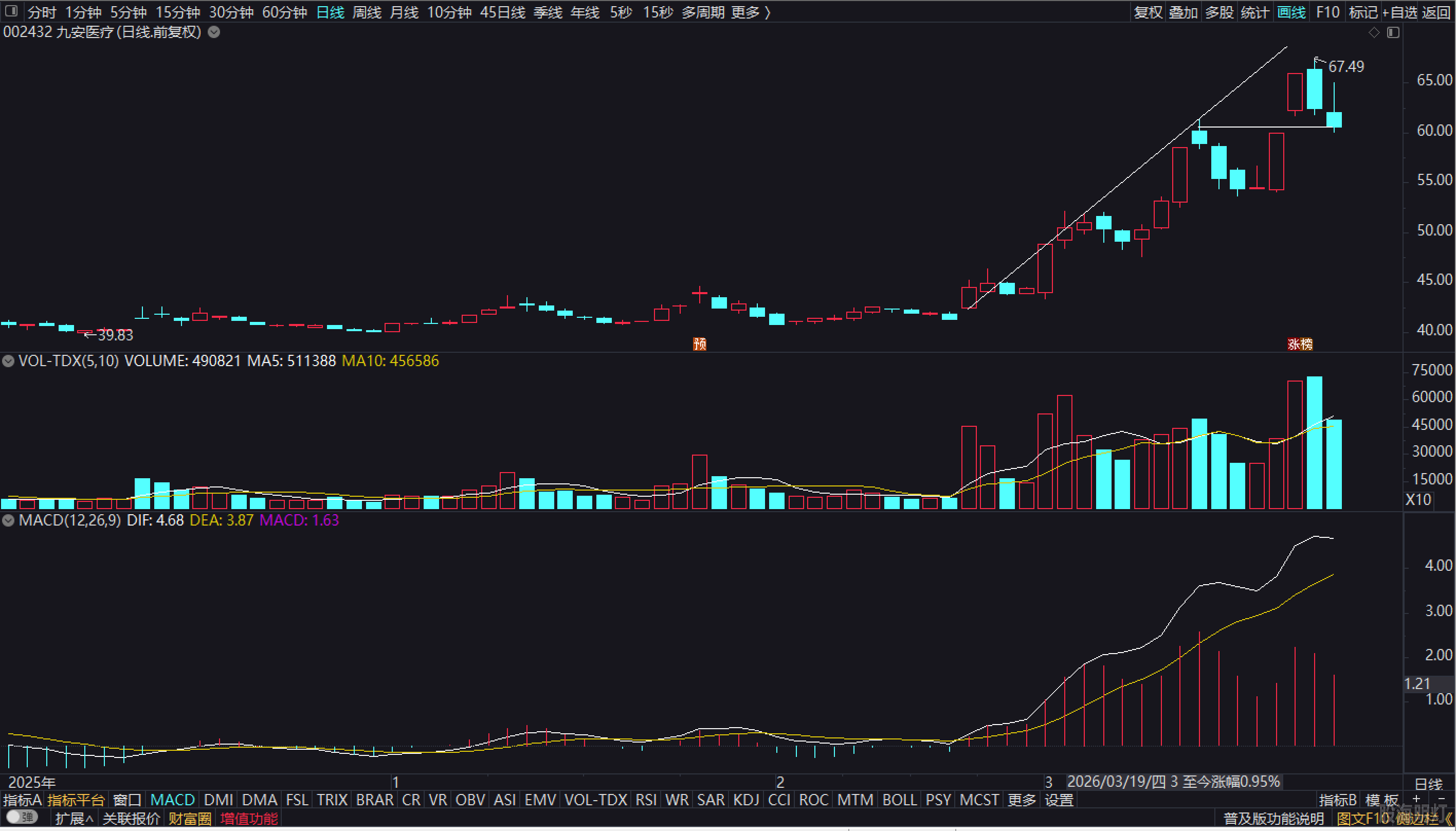
Task: Expand the VOL-TDX indicator dropdown arrow
Action: (x=8, y=360)
